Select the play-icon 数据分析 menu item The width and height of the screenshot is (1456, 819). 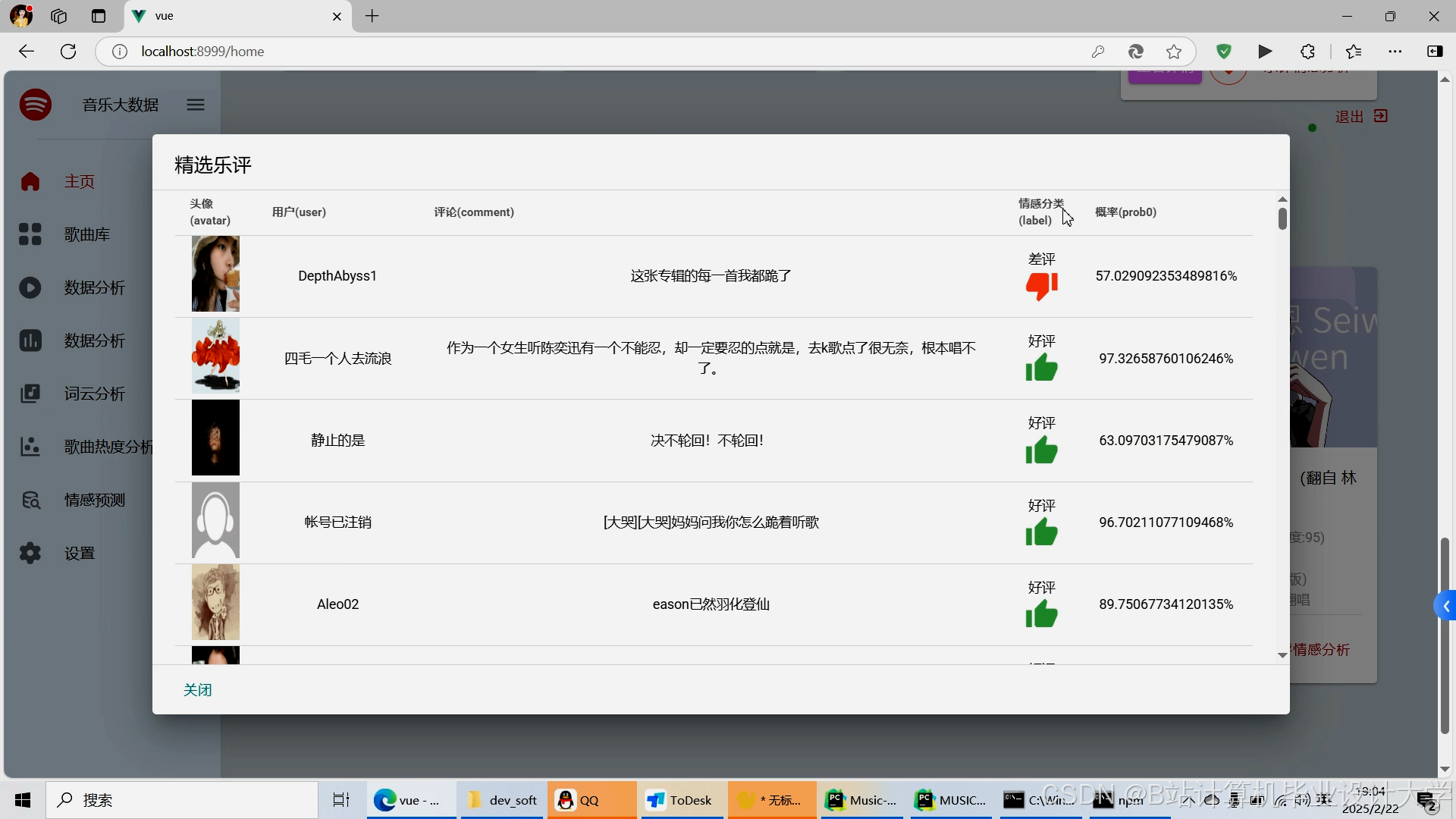tap(94, 287)
